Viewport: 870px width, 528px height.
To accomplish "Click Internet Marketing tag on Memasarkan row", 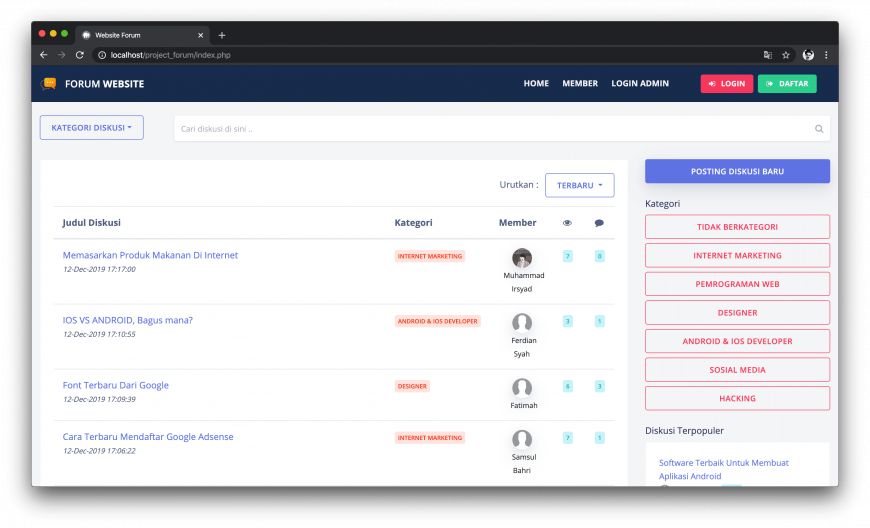I will (x=429, y=256).
